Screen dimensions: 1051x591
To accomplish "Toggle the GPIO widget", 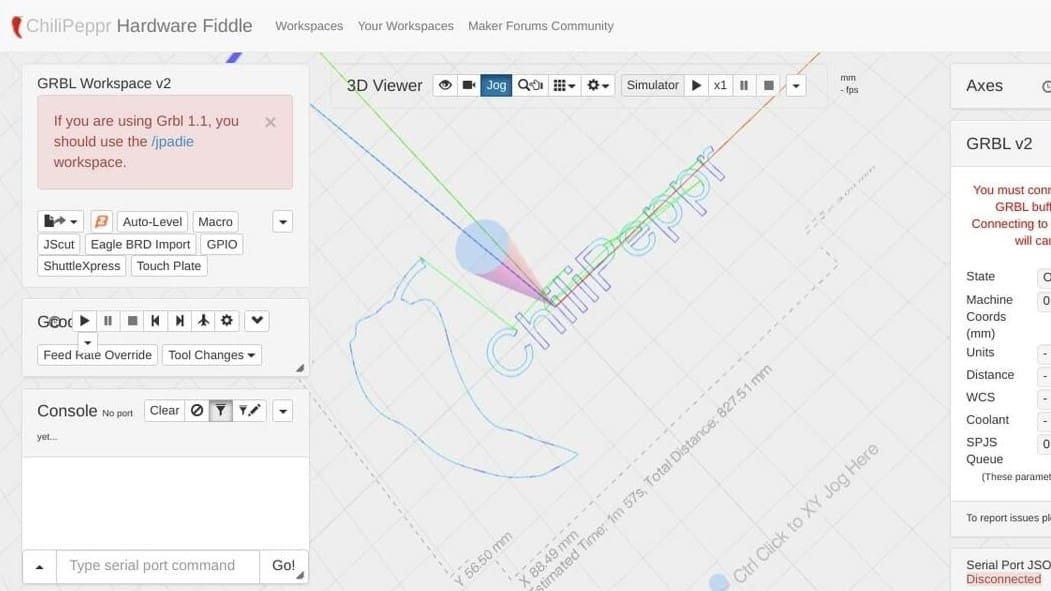I will pos(222,245).
